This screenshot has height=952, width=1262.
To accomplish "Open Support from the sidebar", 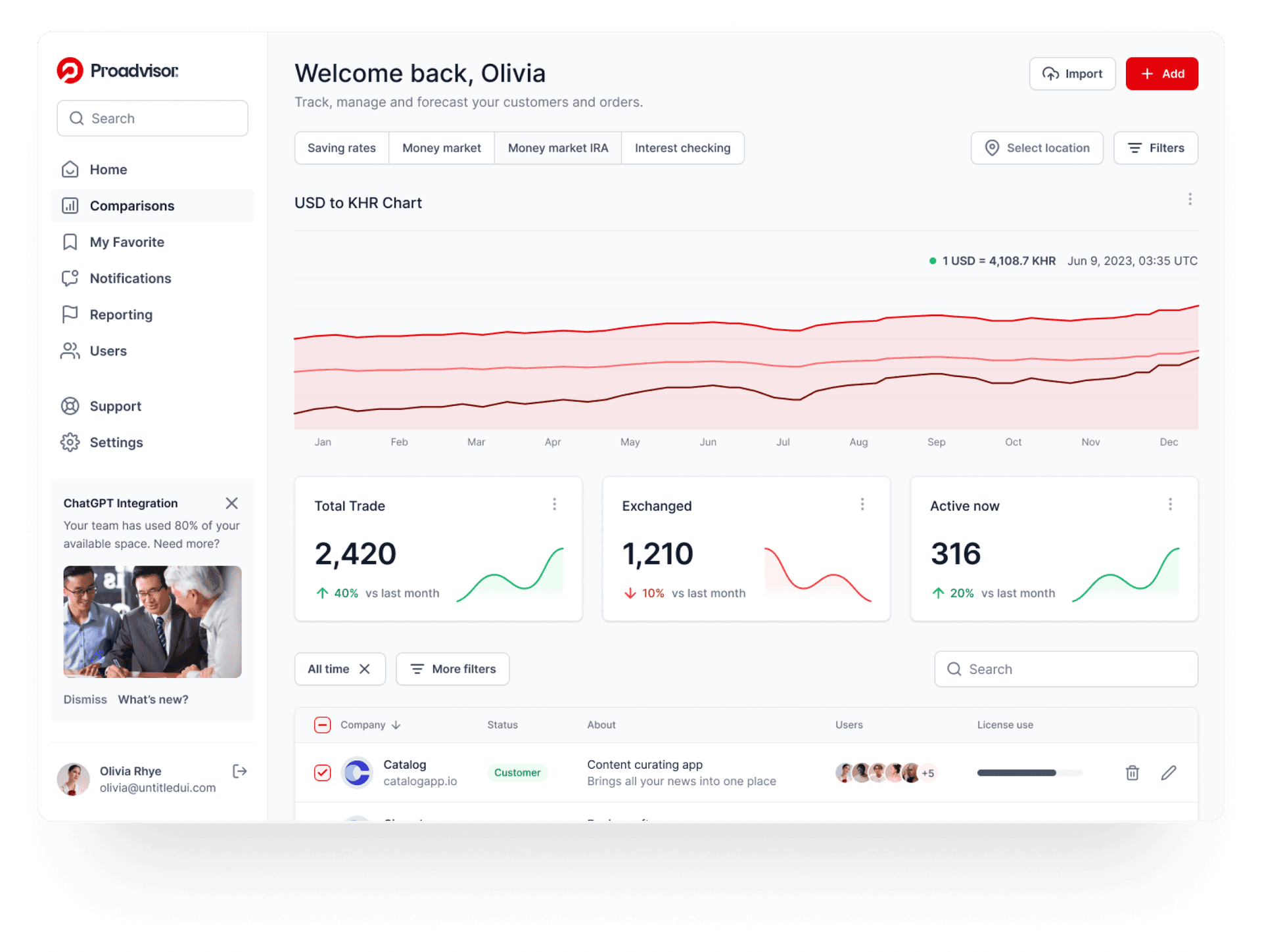I will click(115, 406).
